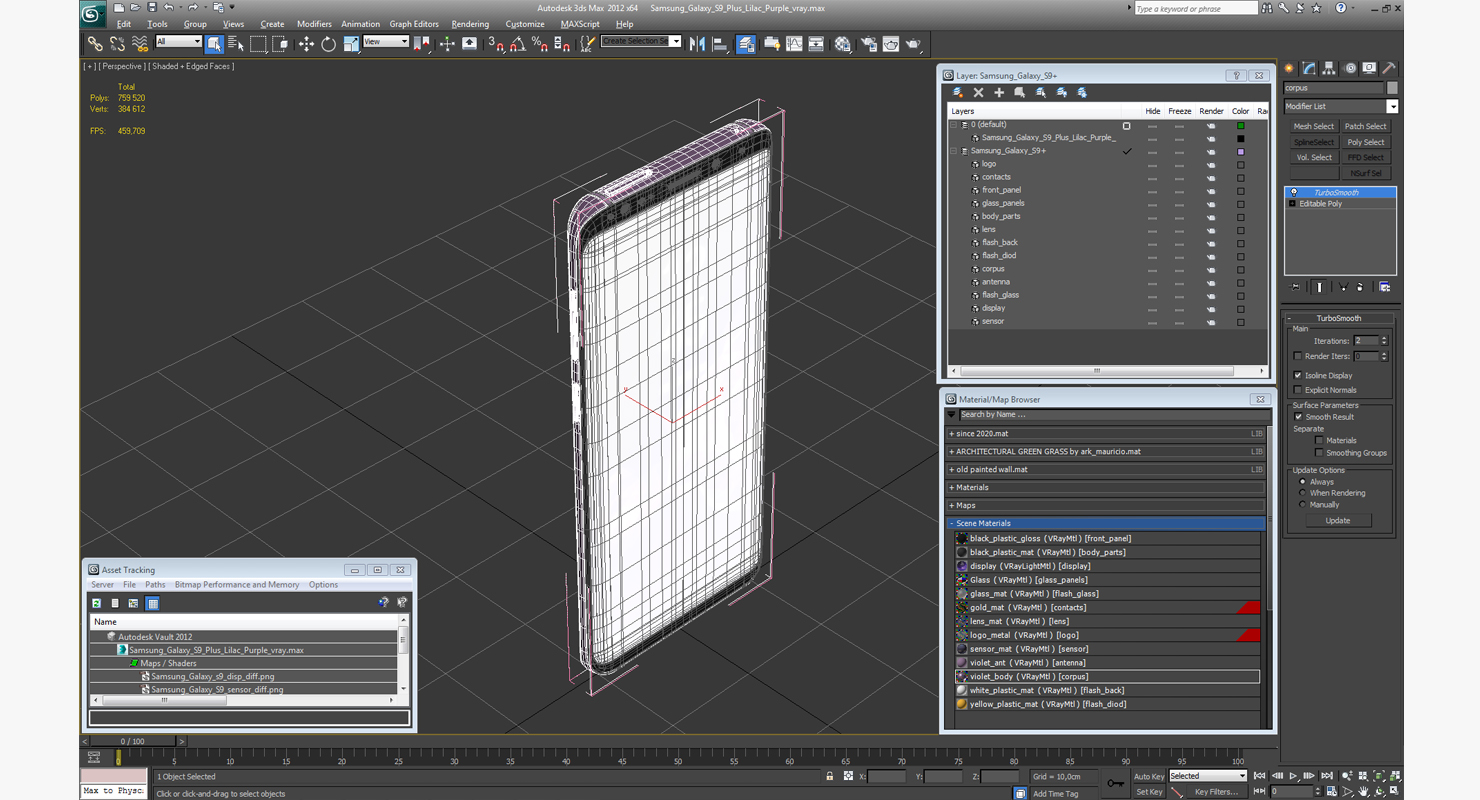Image resolution: width=1480 pixels, height=800 pixels.
Task: Open the MAXScript menu
Action: click(580, 24)
